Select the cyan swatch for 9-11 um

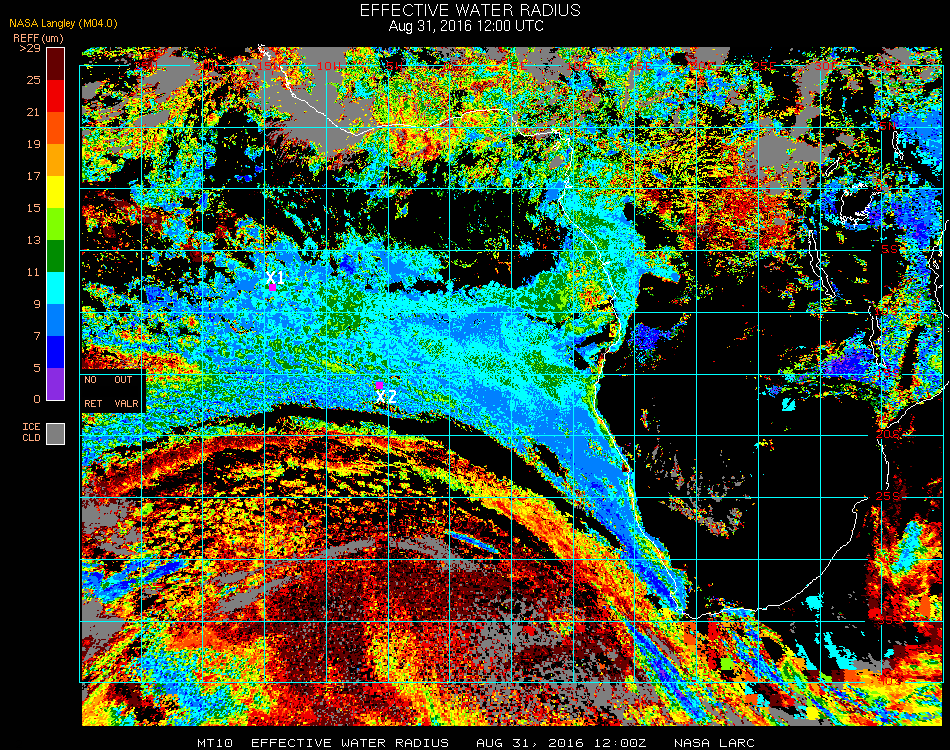[55, 288]
